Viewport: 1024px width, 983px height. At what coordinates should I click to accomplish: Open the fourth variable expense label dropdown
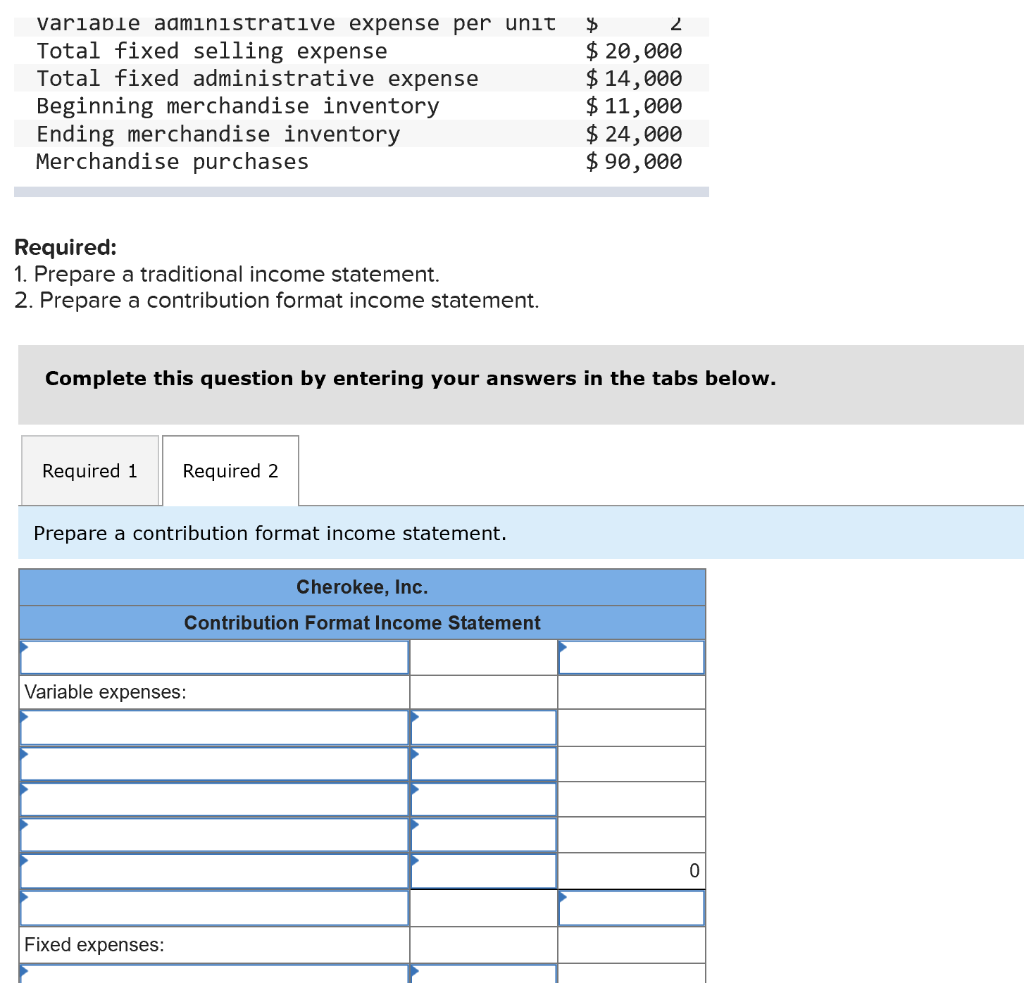pos(214,835)
